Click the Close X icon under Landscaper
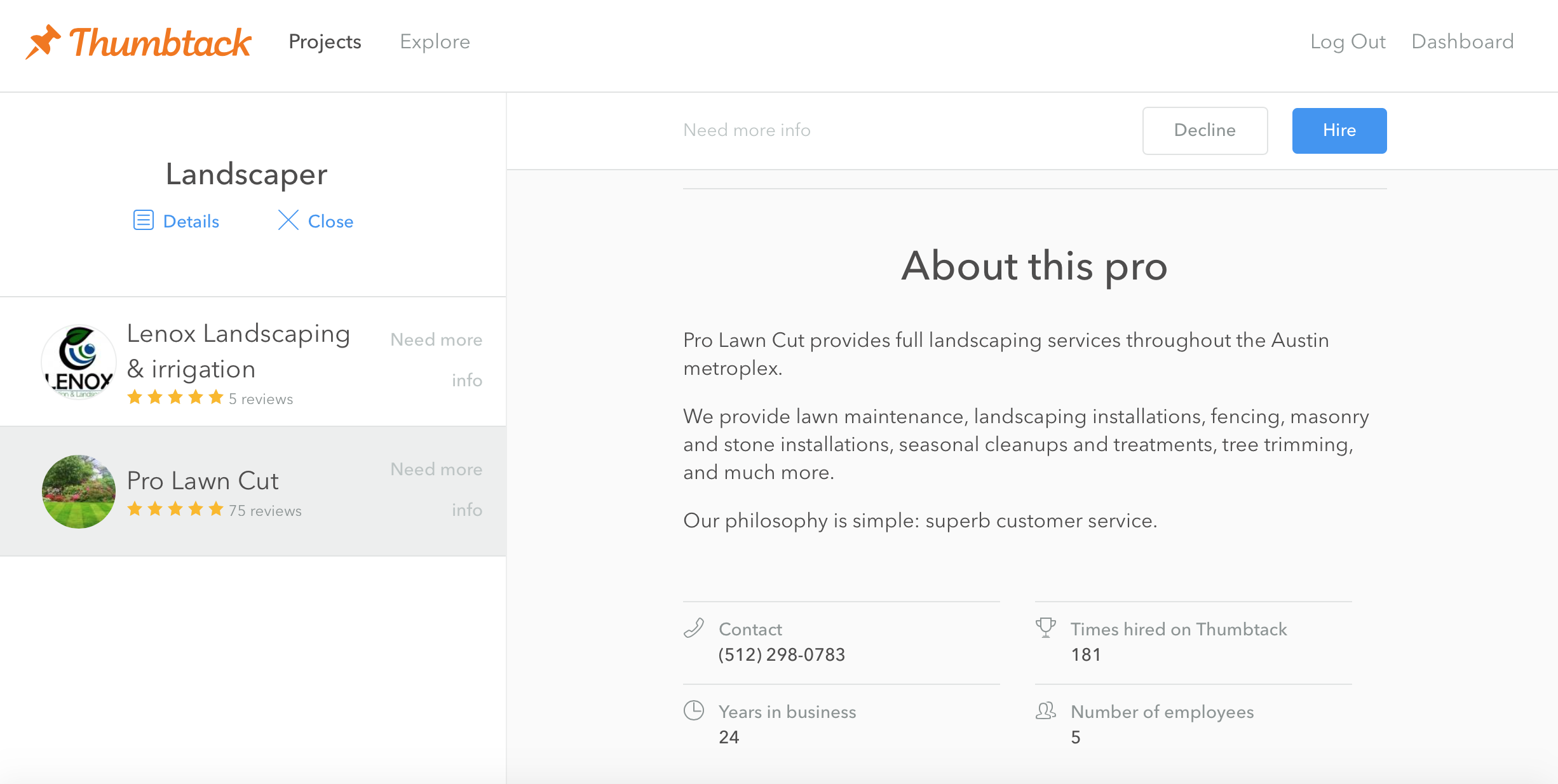This screenshot has height=784, width=1558. [x=288, y=220]
